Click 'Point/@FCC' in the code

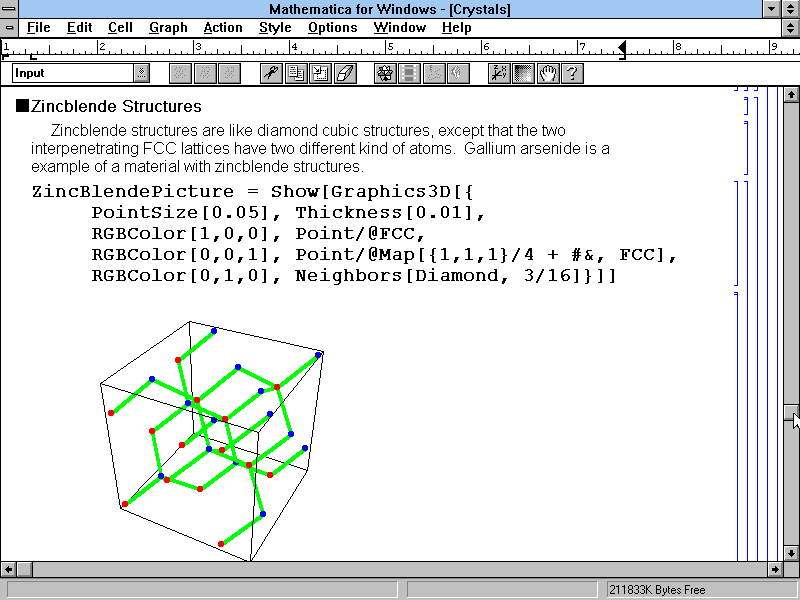[355, 234]
